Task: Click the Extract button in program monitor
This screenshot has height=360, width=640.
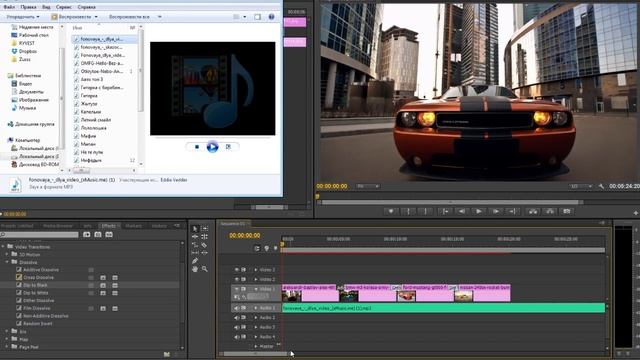Action: tap(550, 211)
